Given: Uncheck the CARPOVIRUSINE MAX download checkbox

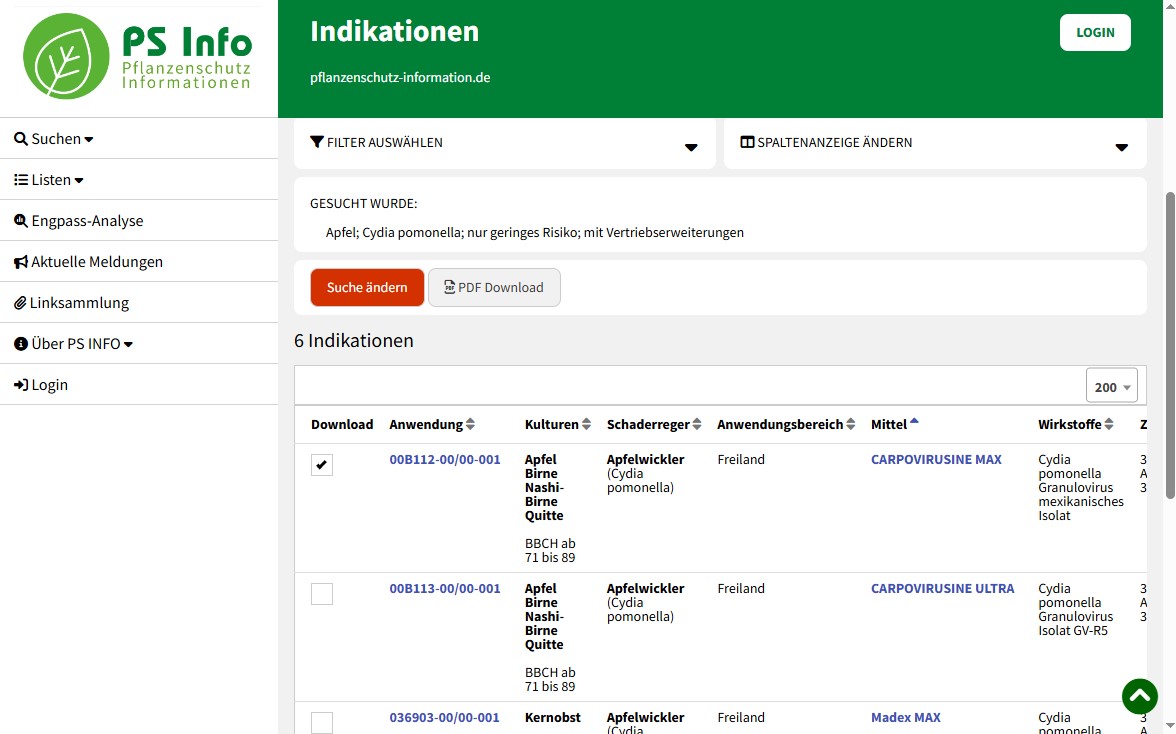Looking at the screenshot, I should click(322, 465).
